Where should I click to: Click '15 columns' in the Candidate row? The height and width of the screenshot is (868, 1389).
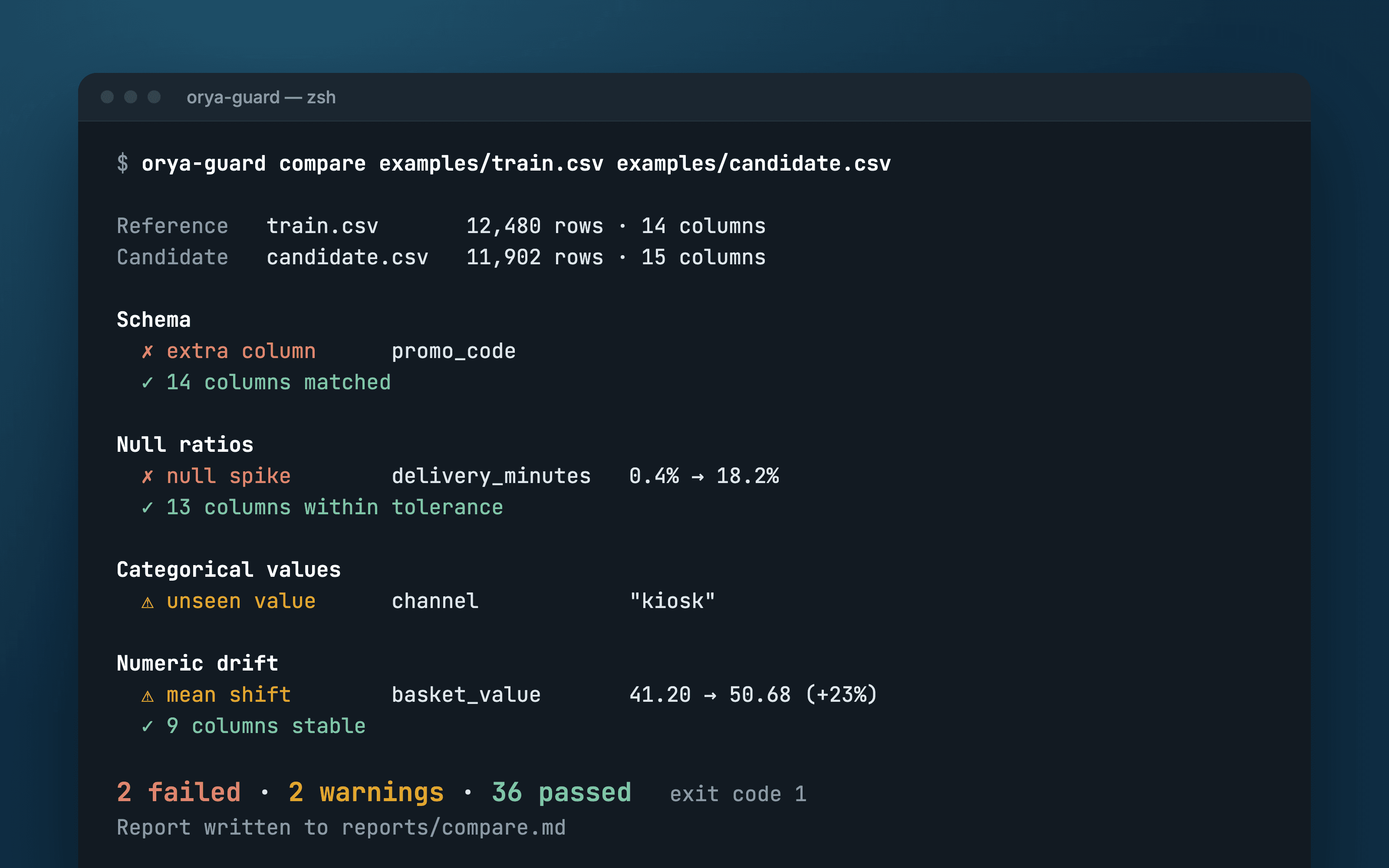point(704,257)
